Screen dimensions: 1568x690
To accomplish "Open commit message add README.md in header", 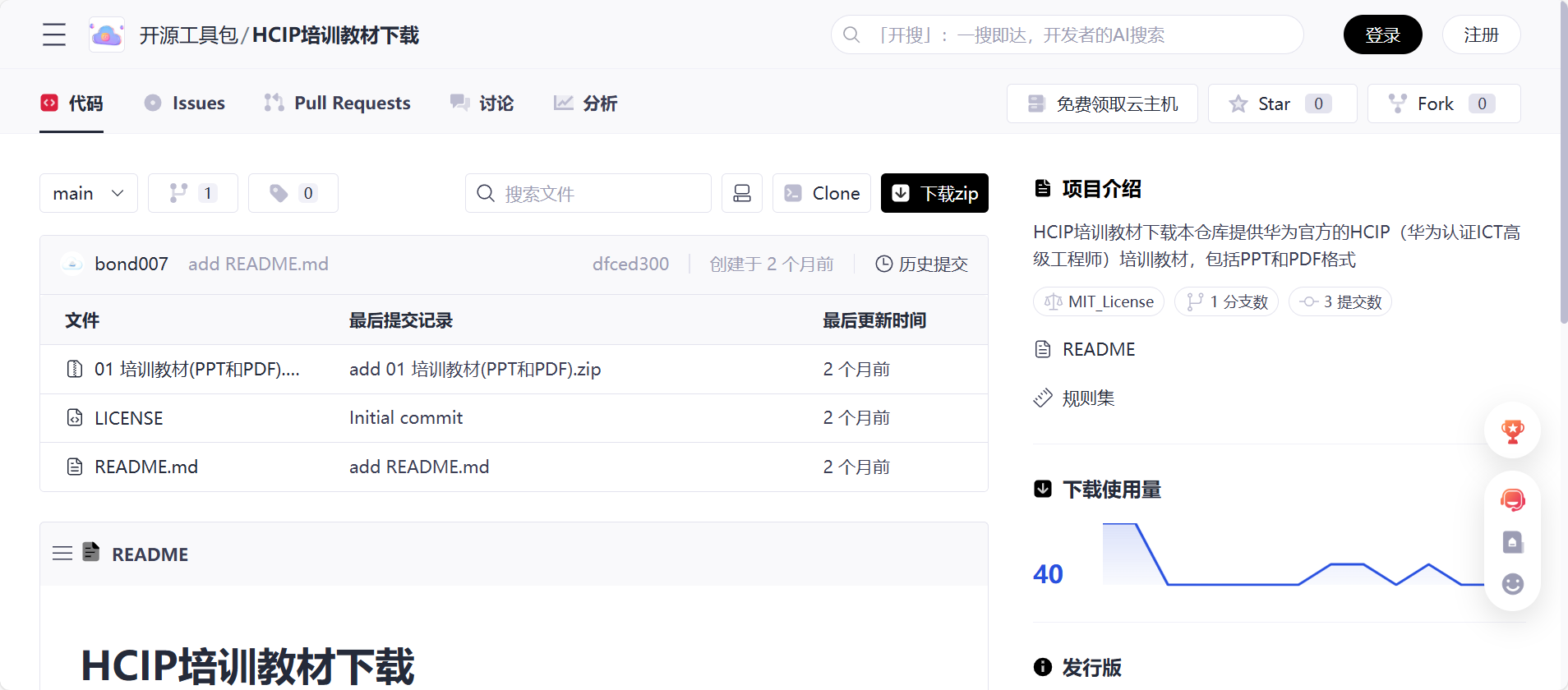I will pyautogui.click(x=258, y=264).
